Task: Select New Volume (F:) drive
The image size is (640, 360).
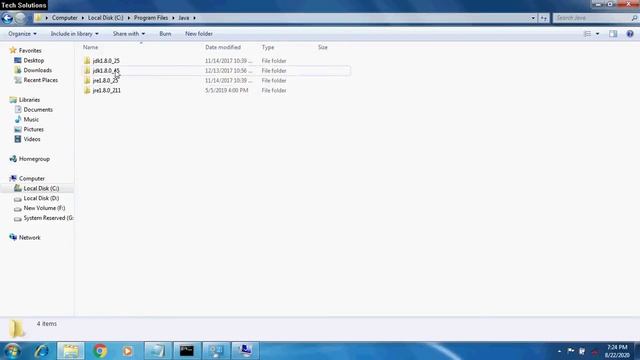Action: tap(44, 208)
